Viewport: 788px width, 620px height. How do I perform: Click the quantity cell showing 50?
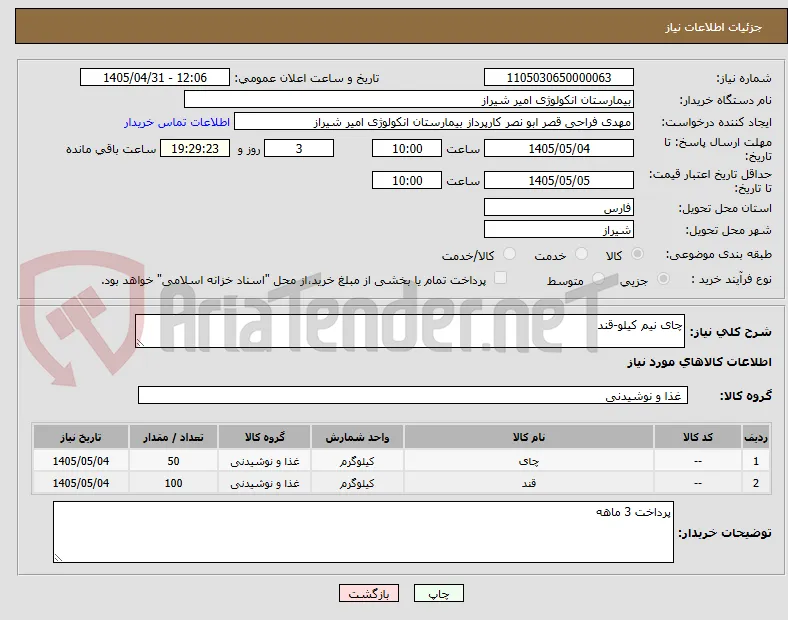[173, 461]
